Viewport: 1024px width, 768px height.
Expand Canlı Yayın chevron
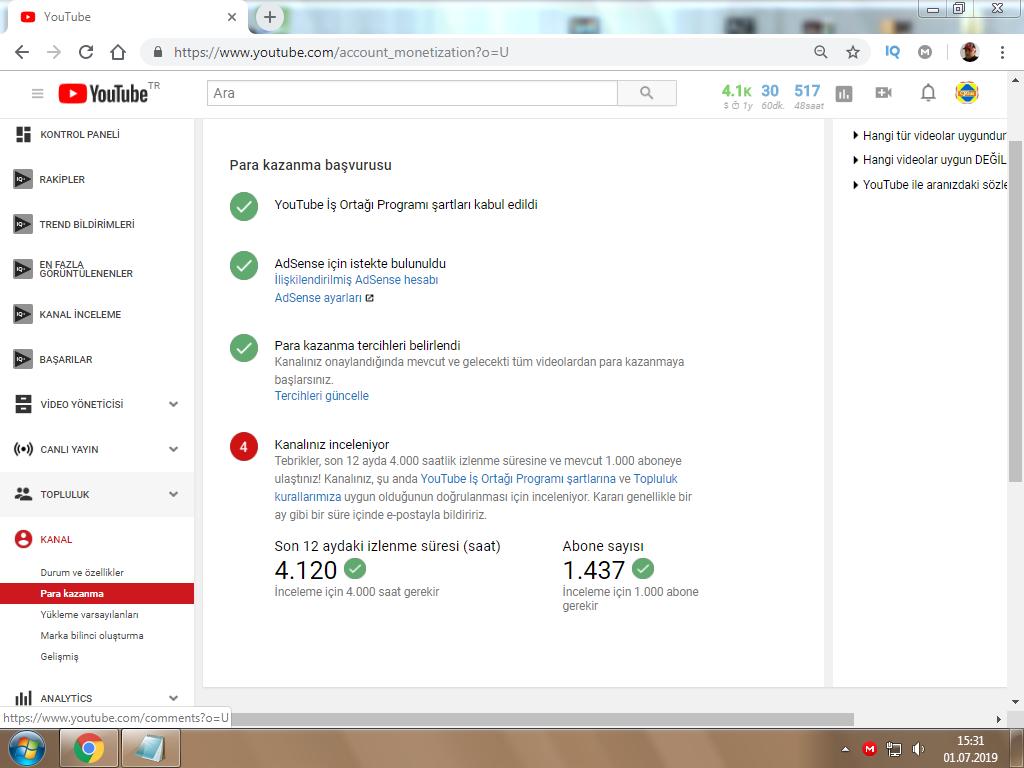173,449
